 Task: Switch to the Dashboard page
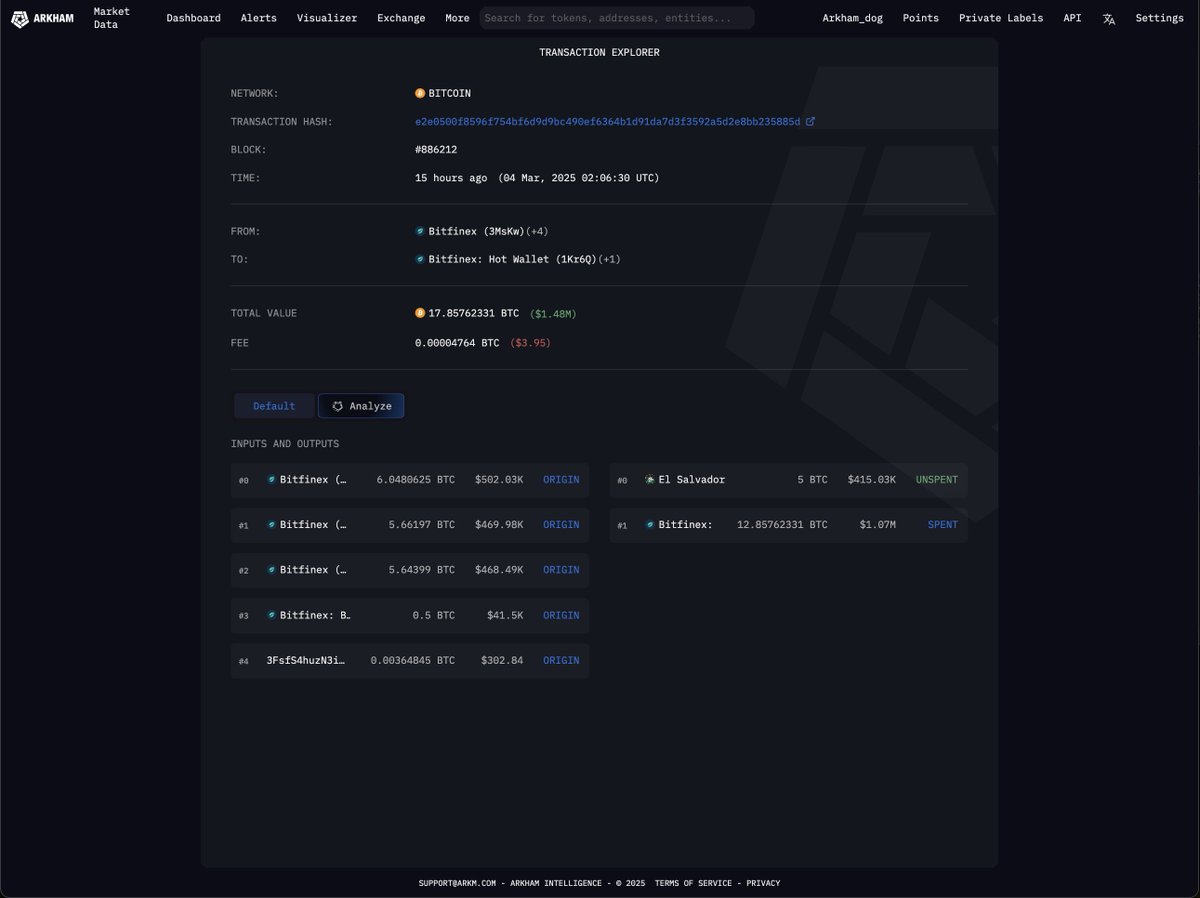click(x=193, y=18)
